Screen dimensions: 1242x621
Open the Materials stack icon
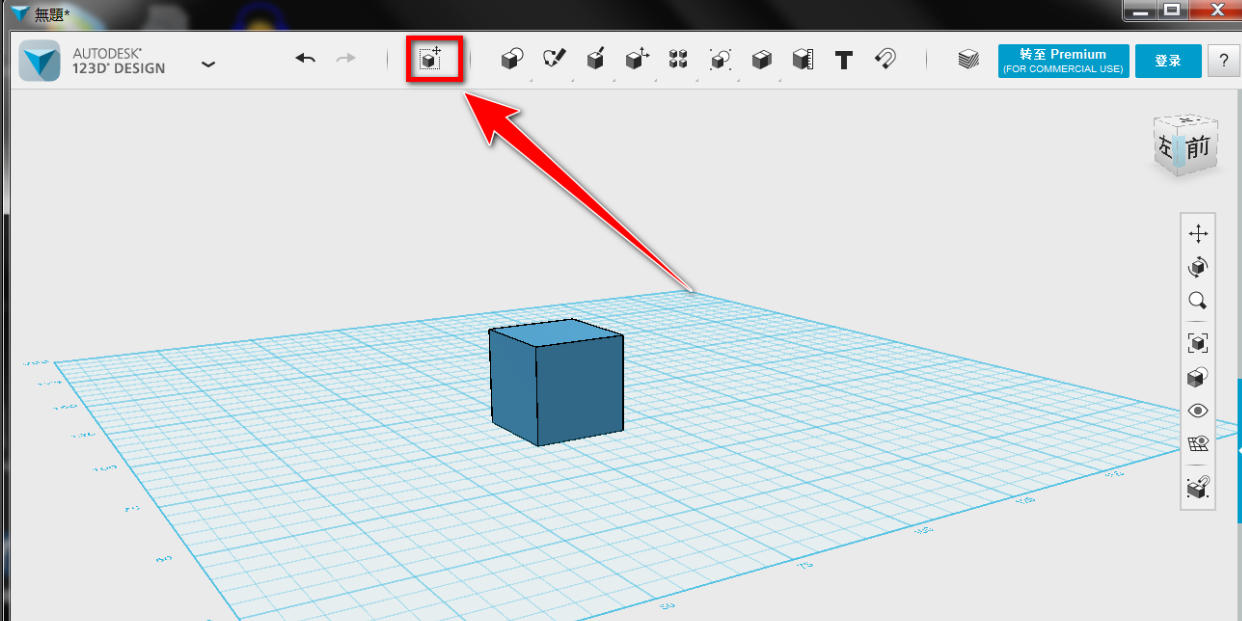click(968, 60)
